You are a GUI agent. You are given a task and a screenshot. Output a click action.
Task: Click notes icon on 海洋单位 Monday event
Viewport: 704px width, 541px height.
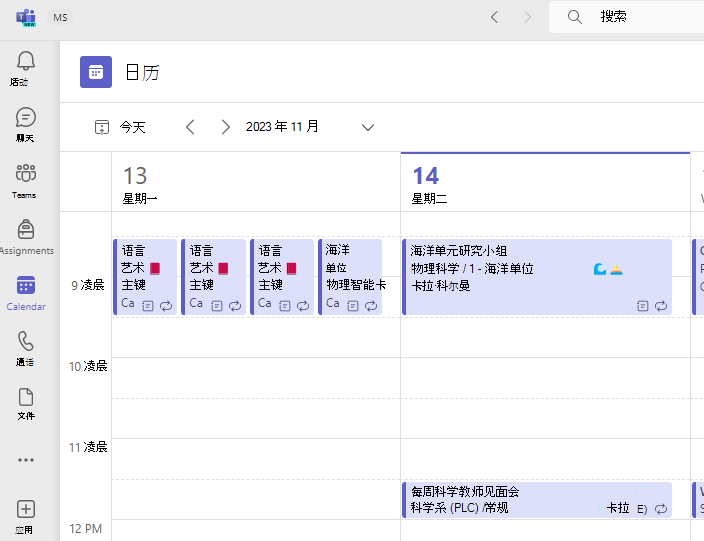[x=353, y=306]
